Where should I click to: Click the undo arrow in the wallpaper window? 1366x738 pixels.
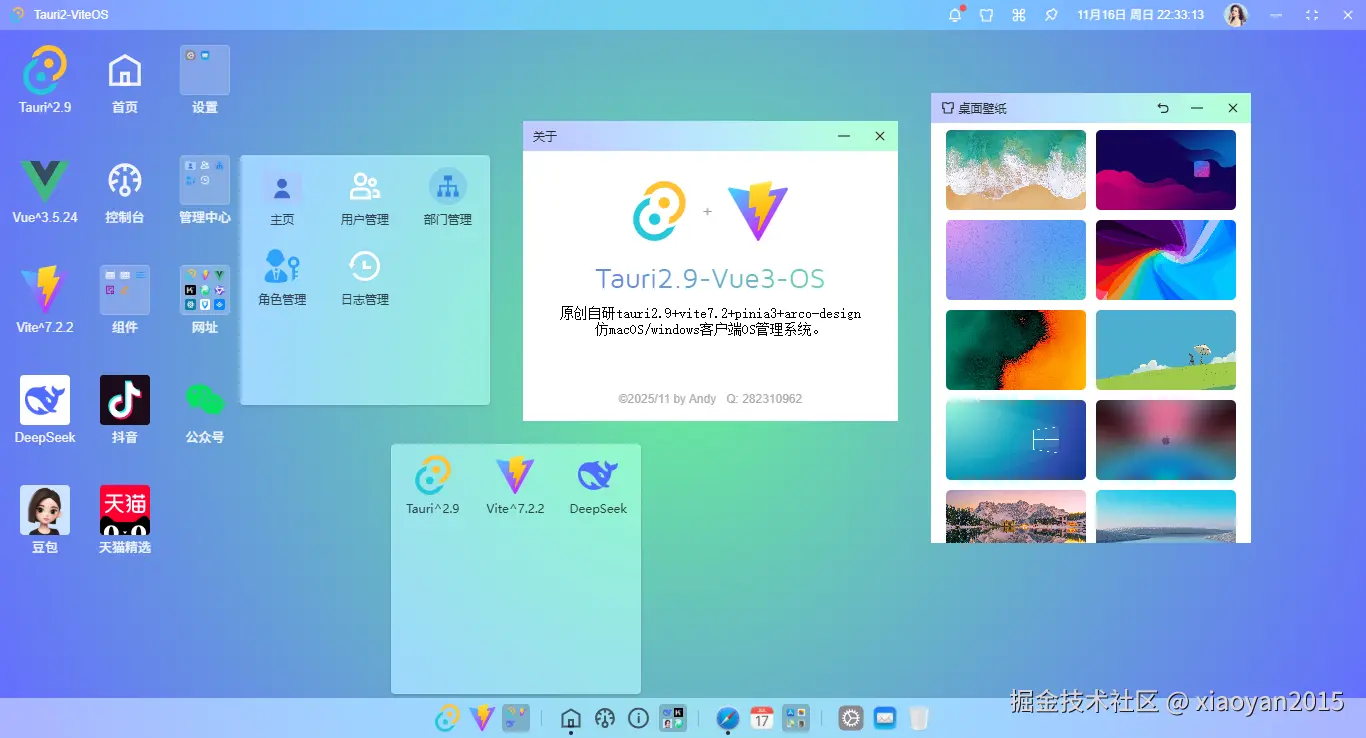tap(1162, 107)
